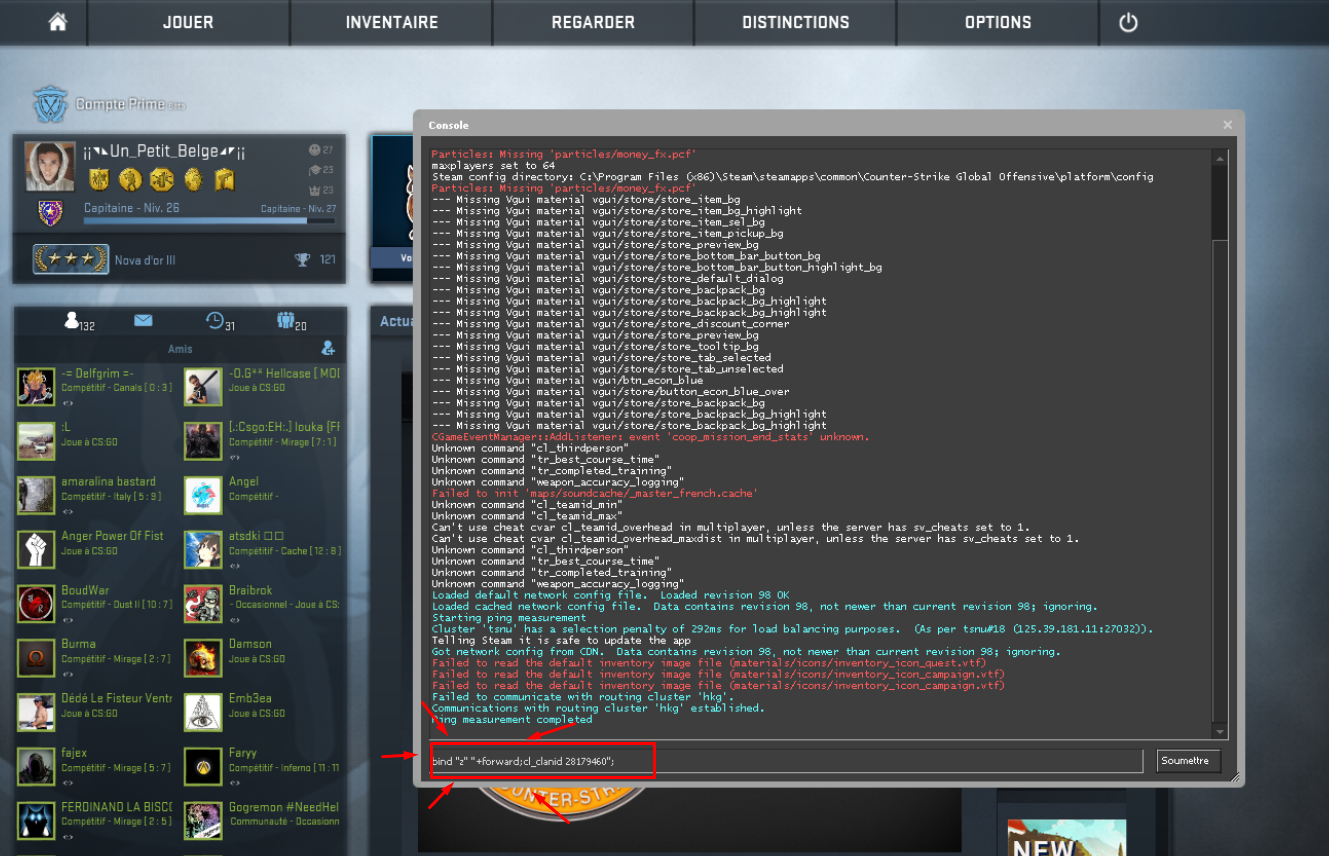Click the 'Steam config directory' console line
1329x856 pixels.
[x=792, y=176]
